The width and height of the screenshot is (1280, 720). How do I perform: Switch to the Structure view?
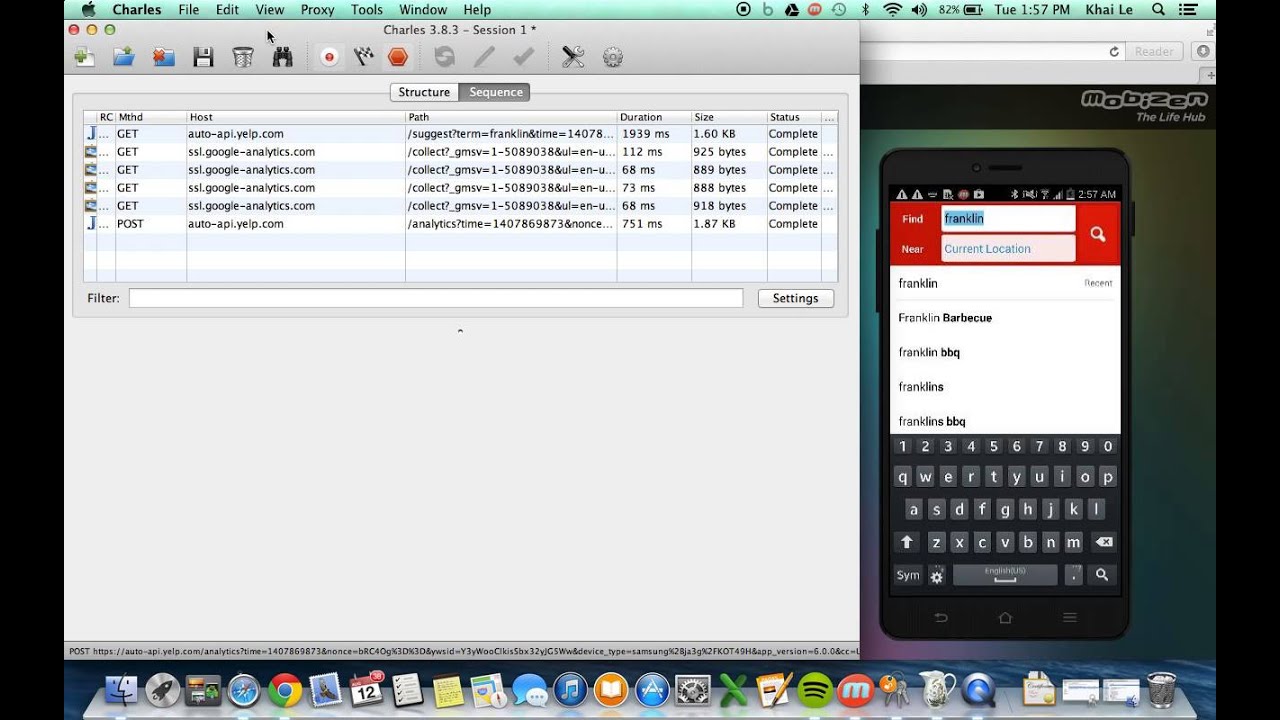(x=424, y=92)
